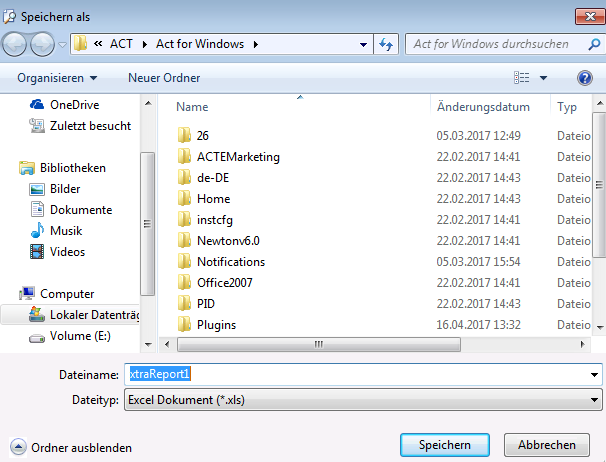The image size is (606, 462).
Task: Select ACT in the address path
Action: pyautogui.click(x=121, y=44)
